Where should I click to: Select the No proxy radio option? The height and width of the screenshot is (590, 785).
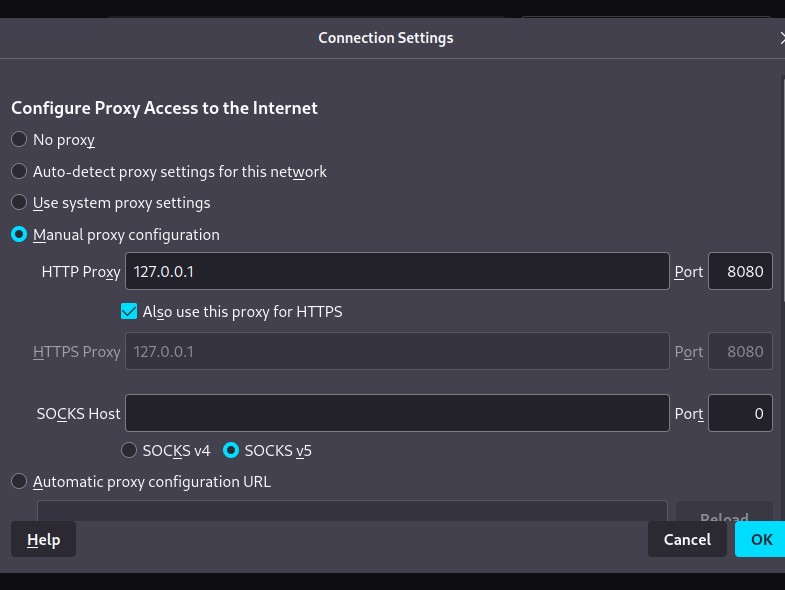click(x=19, y=140)
